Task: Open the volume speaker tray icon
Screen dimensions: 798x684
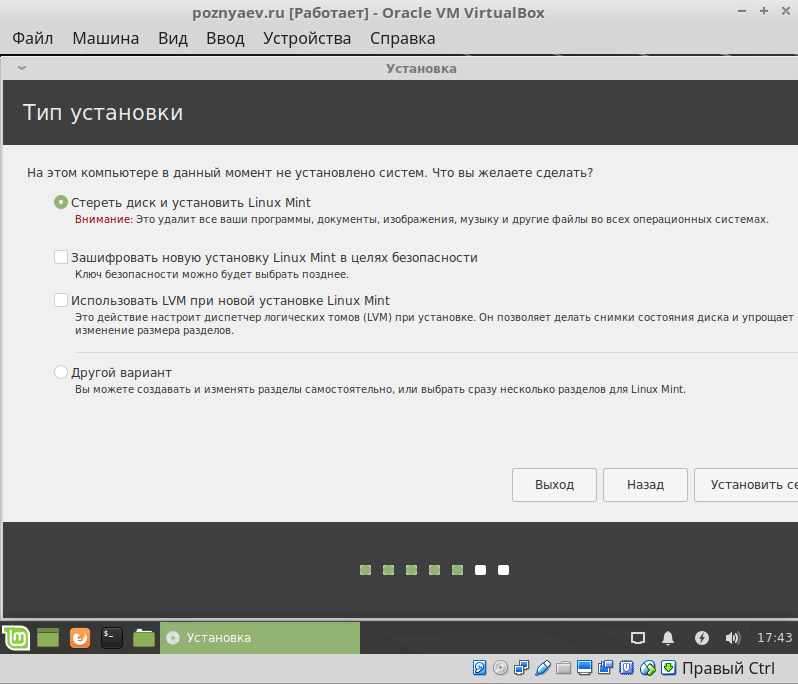Action: click(x=733, y=638)
